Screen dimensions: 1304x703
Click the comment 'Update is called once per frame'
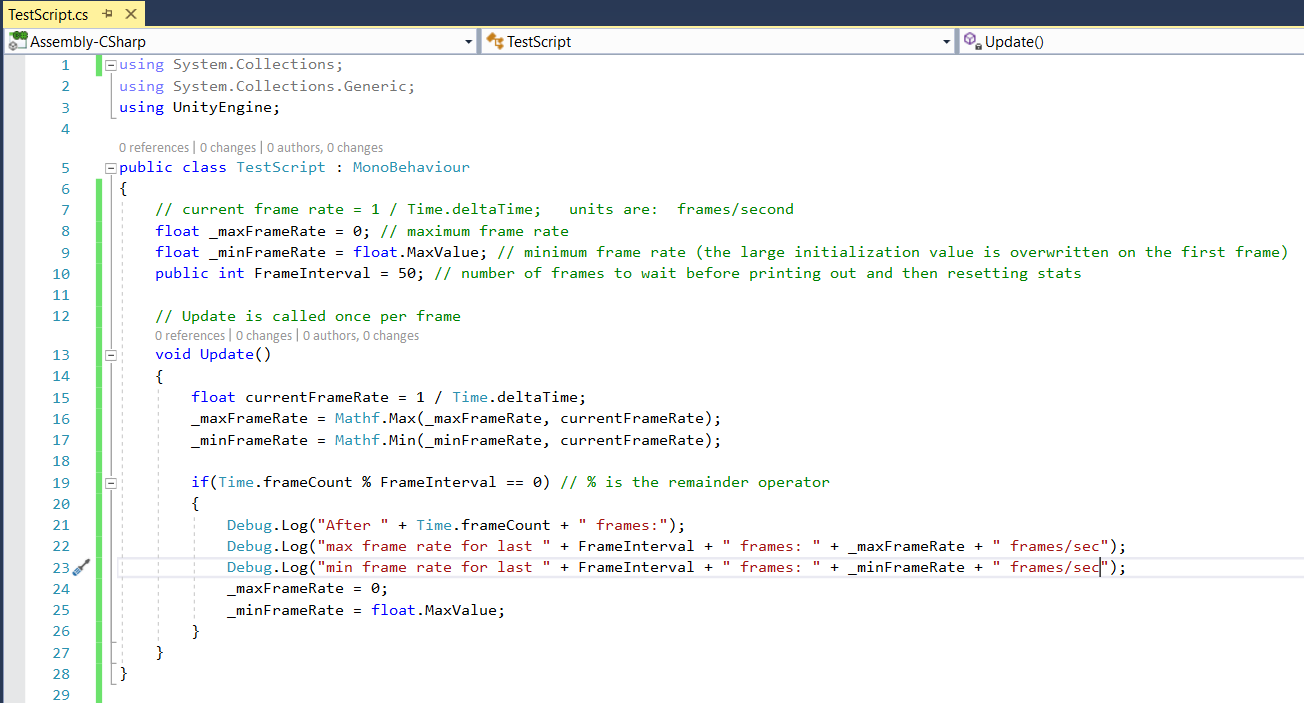tap(321, 316)
